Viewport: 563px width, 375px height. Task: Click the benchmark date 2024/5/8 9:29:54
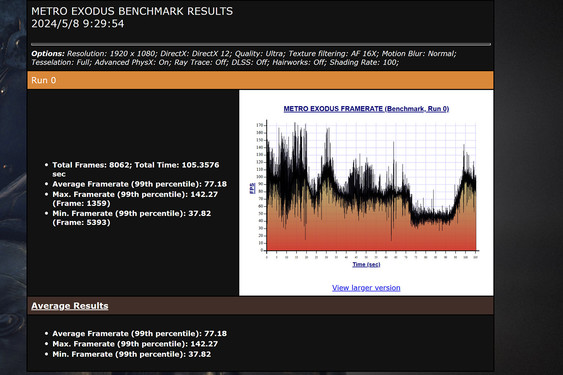tap(78, 24)
